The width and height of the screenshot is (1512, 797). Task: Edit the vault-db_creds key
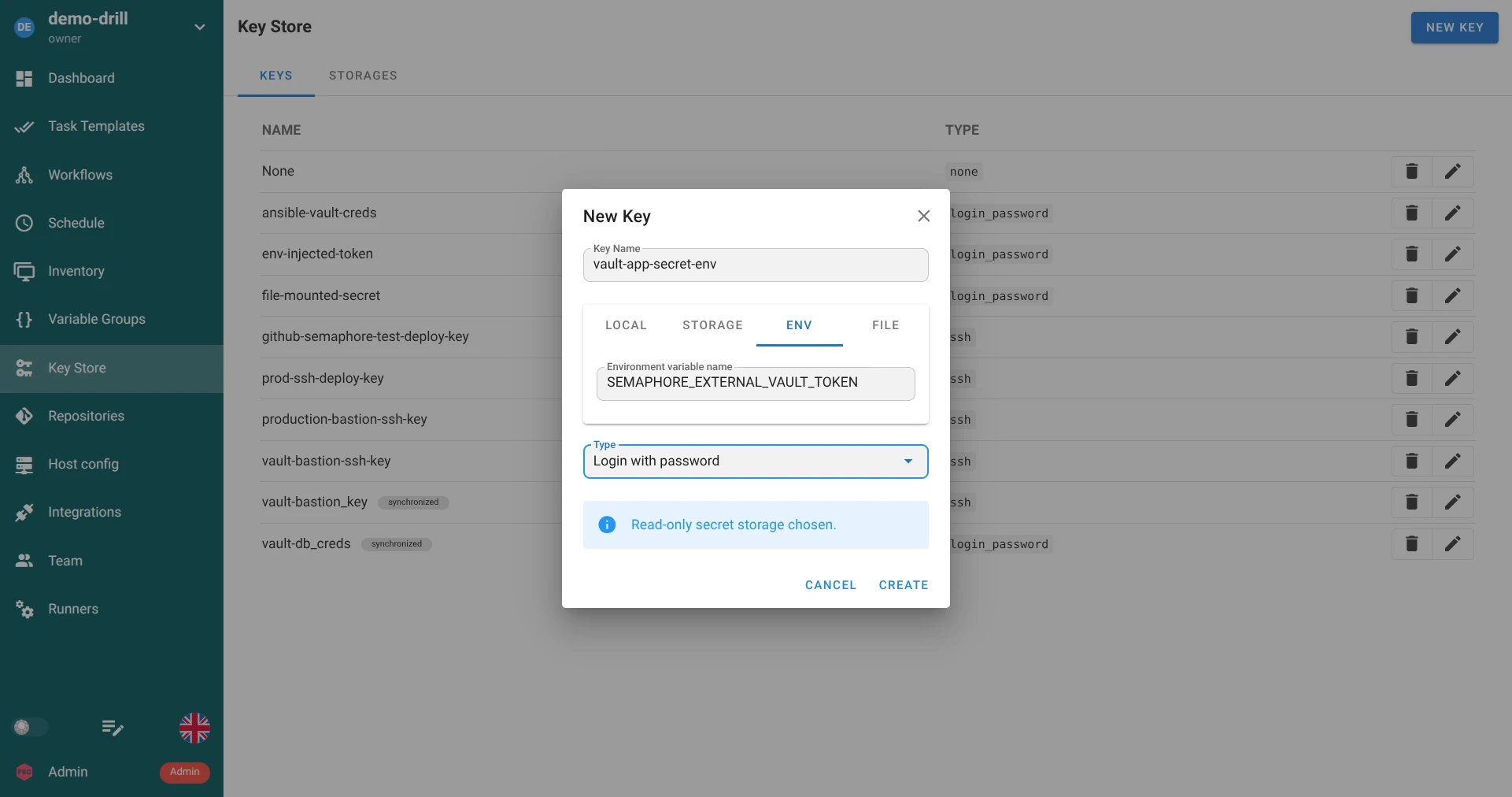point(1452,543)
